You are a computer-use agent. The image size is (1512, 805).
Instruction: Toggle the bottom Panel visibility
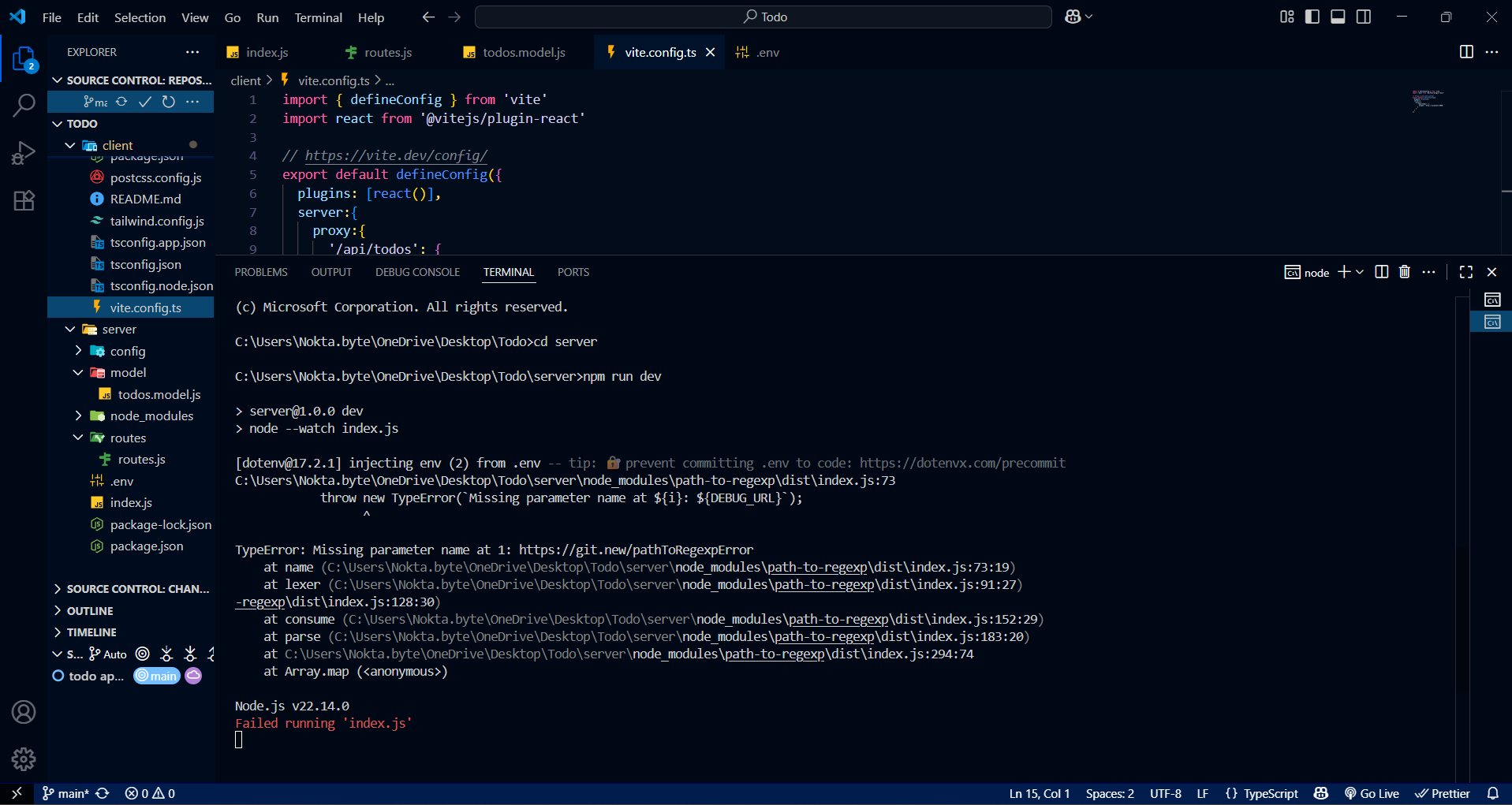(x=1338, y=17)
